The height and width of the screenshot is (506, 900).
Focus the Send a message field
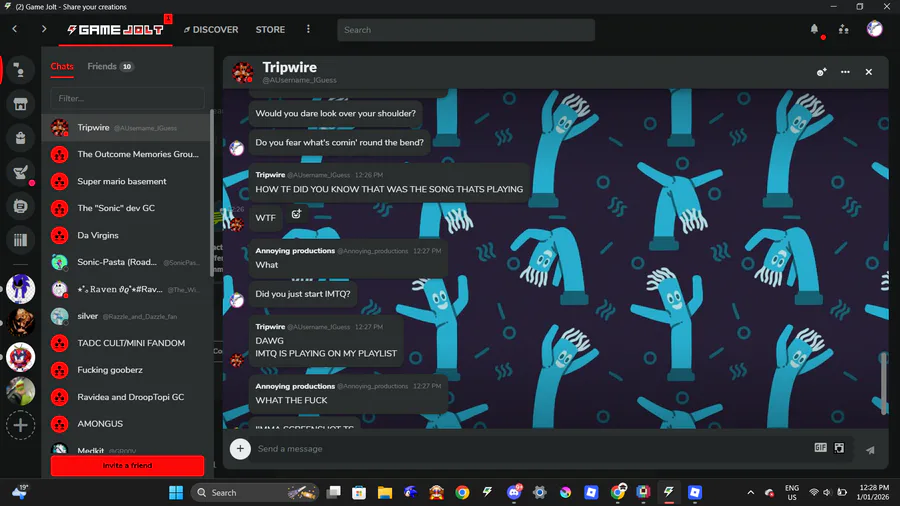click(531, 449)
